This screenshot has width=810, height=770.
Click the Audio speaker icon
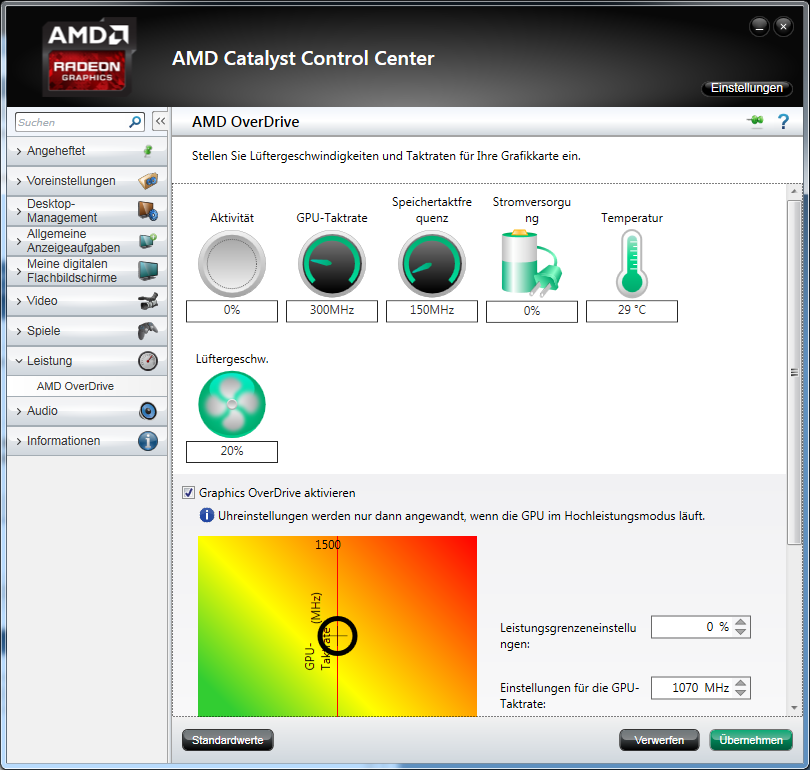148,411
